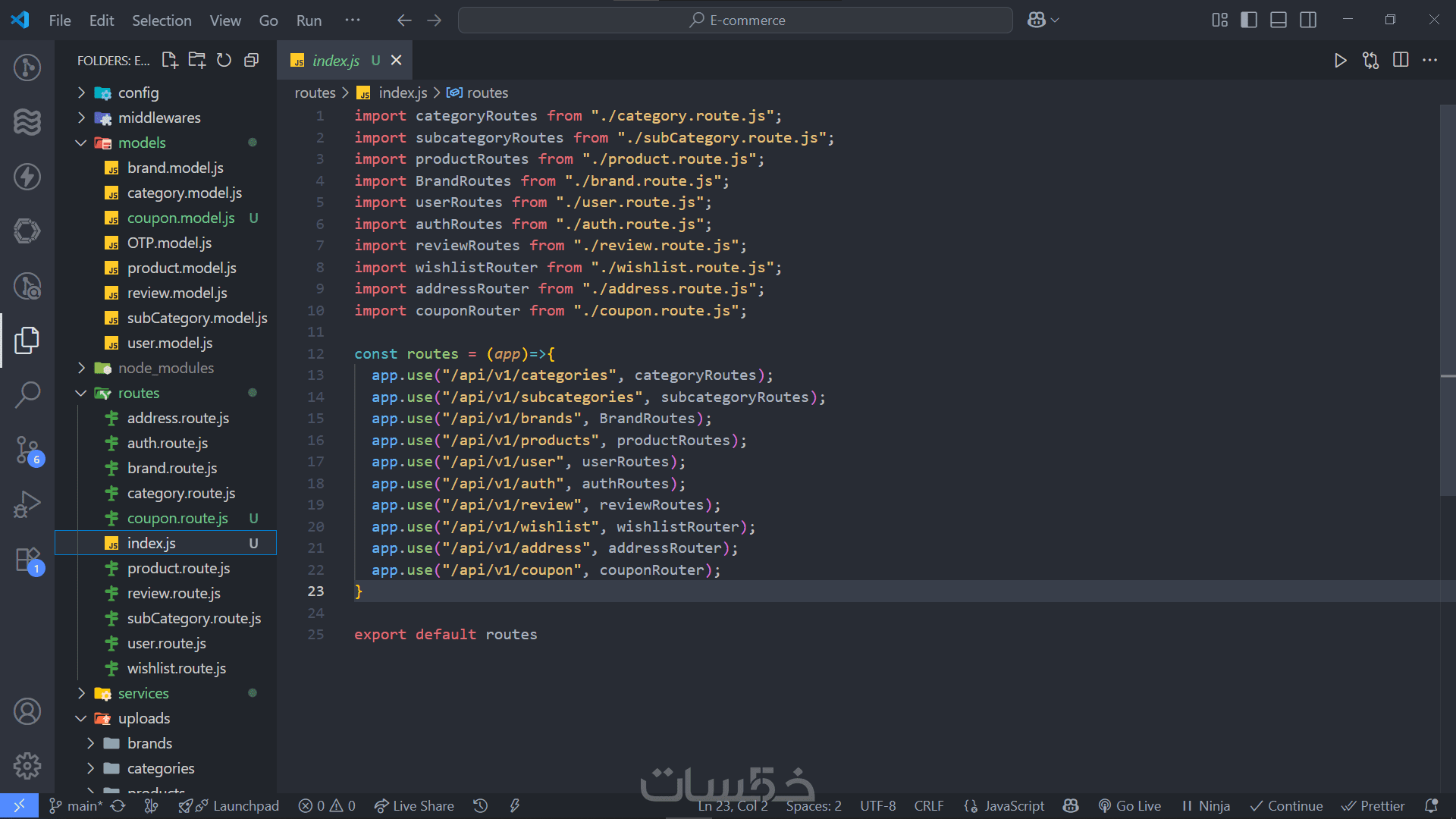
Task: Toggle the bottom panel visibility
Action: coord(1279,20)
